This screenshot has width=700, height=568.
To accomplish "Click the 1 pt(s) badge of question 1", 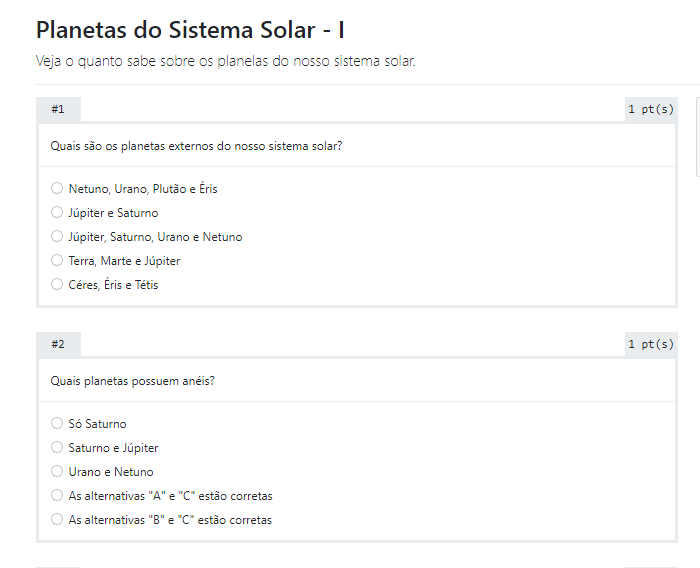I will 651,109.
